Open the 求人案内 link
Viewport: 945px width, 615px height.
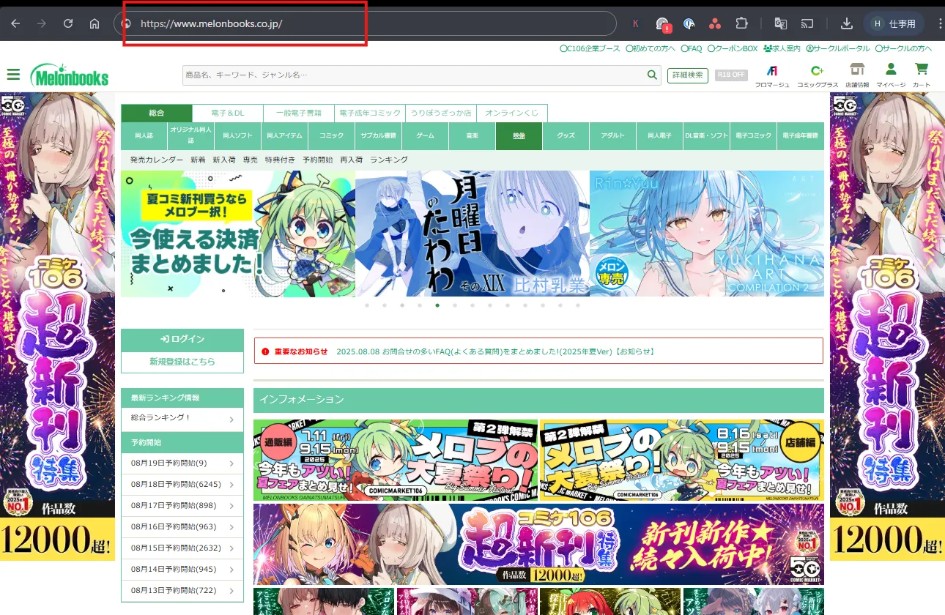click(782, 48)
